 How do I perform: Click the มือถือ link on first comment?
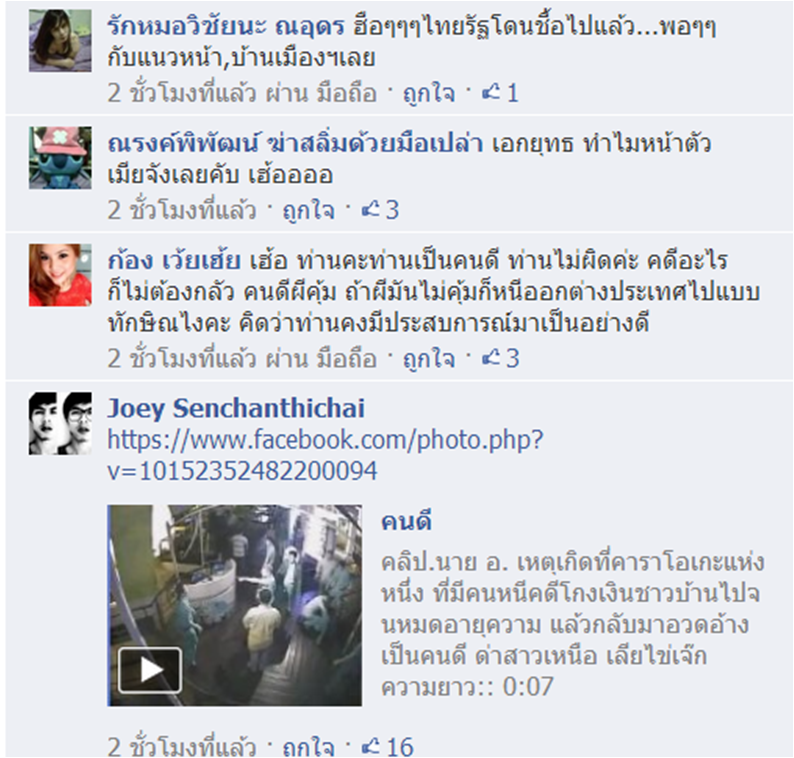pyautogui.click(x=347, y=93)
